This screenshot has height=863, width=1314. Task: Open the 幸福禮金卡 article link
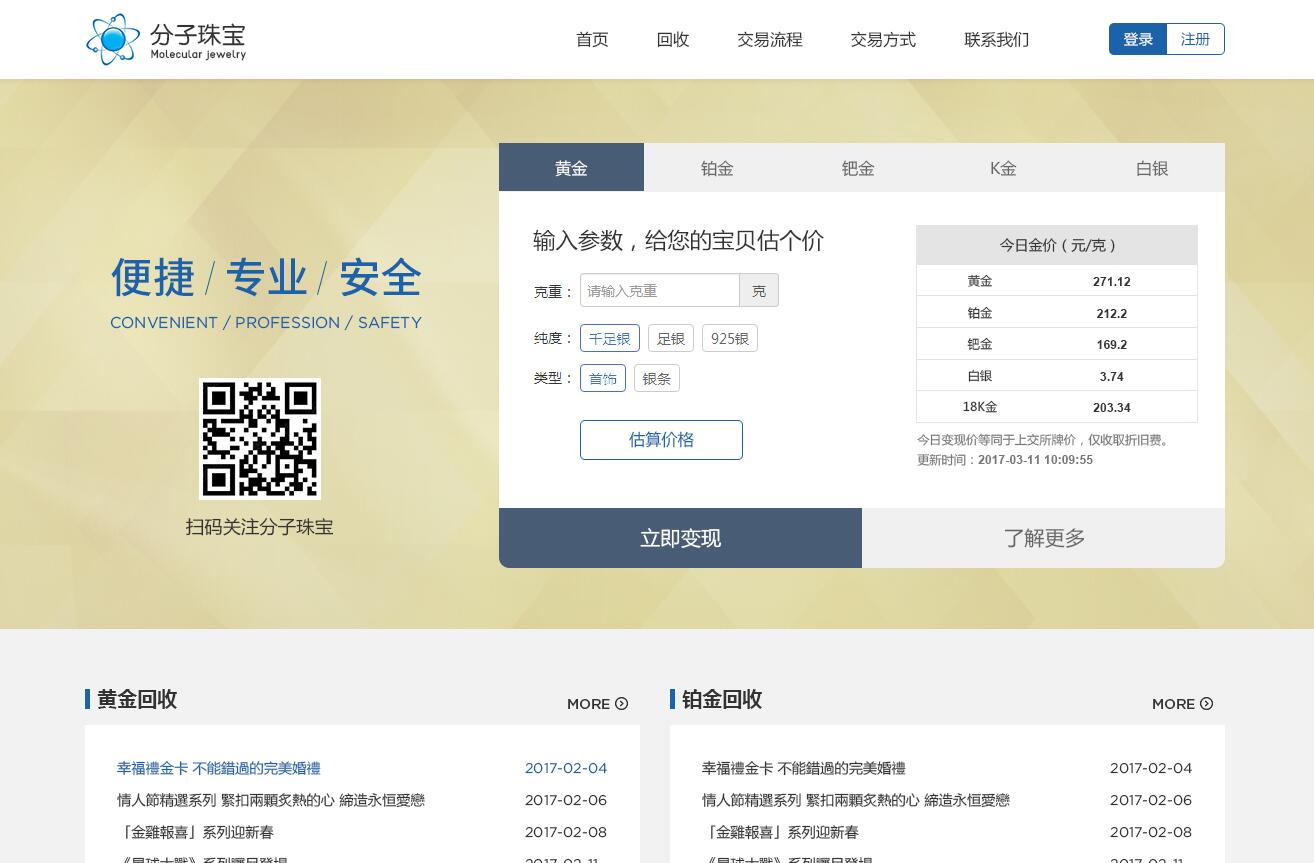tap(218, 768)
